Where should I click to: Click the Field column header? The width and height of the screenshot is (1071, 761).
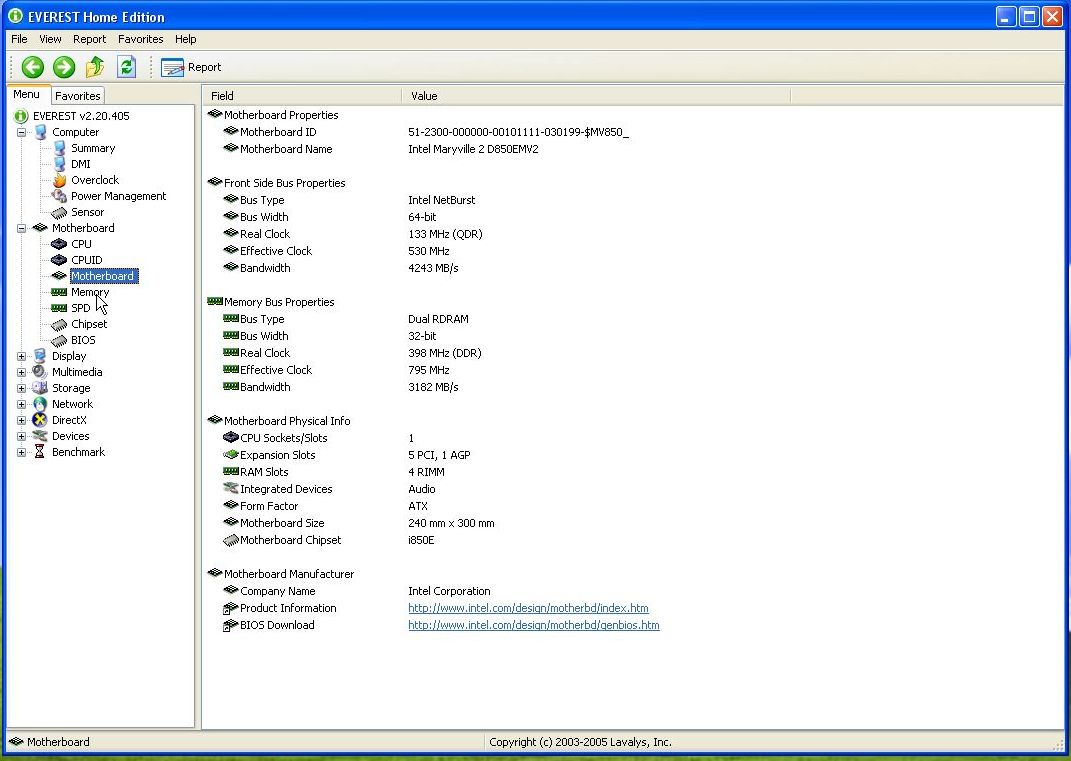click(302, 96)
